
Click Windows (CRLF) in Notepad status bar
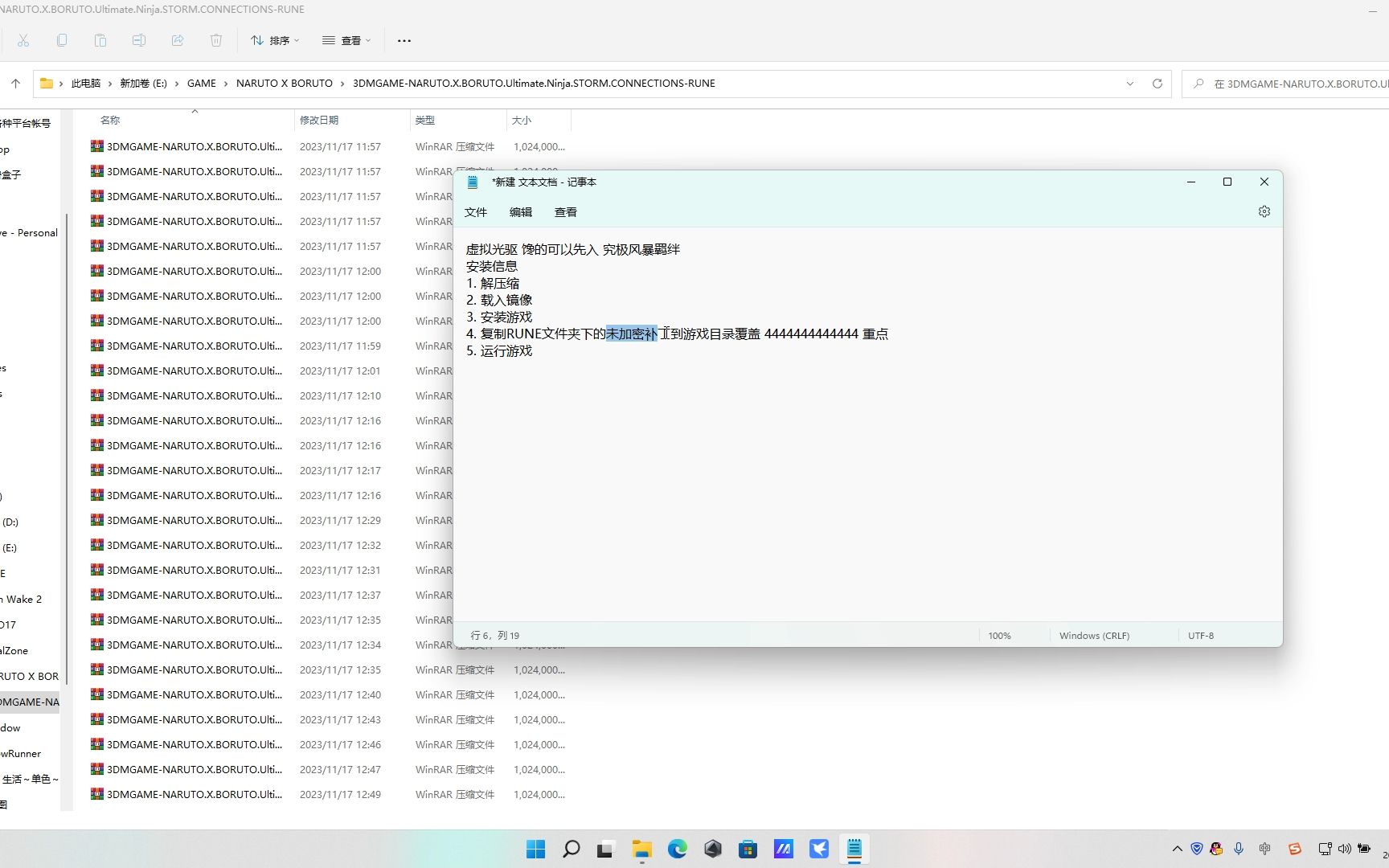(x=1095, y=636)
